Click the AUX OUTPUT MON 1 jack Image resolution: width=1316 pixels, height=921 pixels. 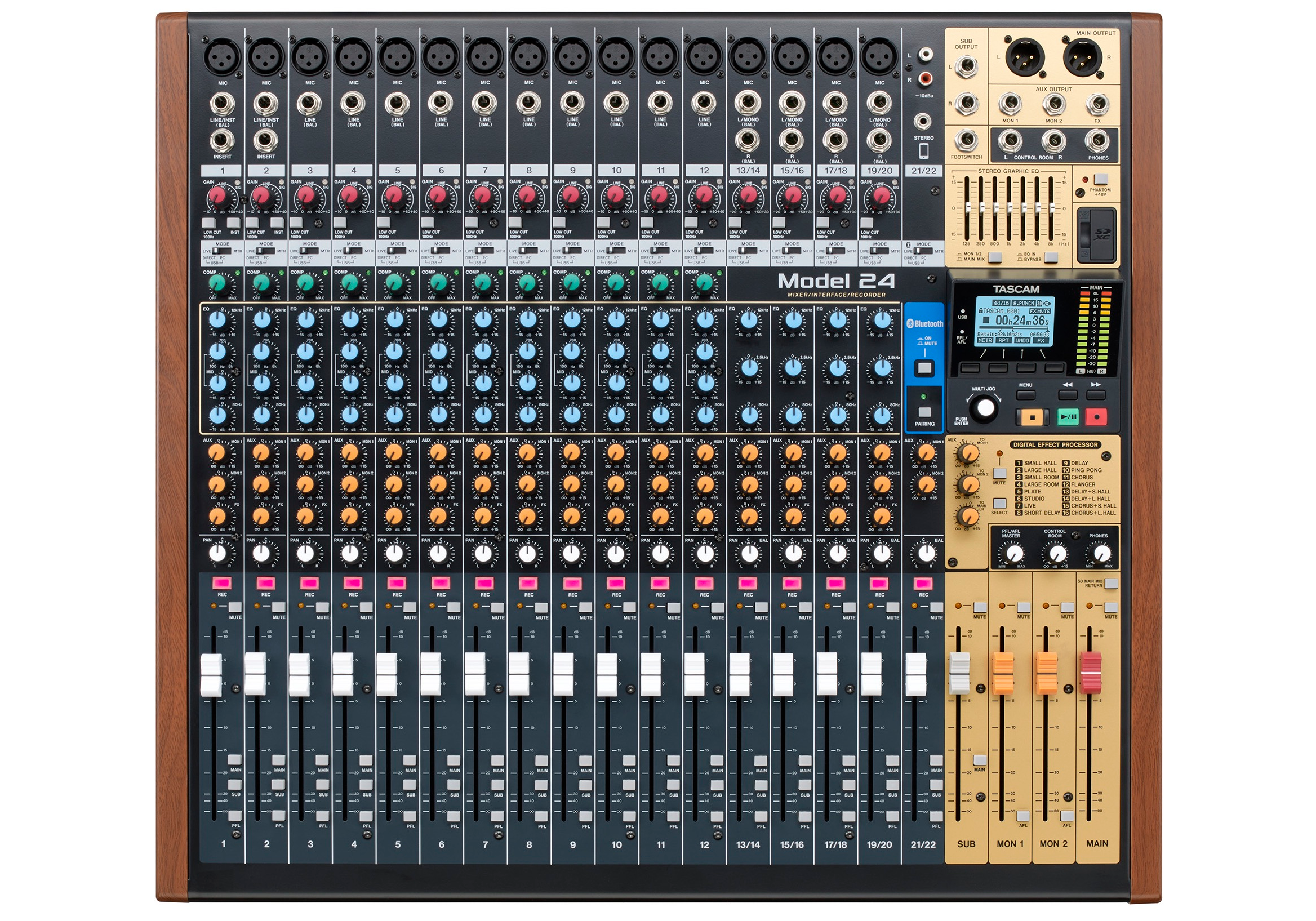coord(1010,104)
